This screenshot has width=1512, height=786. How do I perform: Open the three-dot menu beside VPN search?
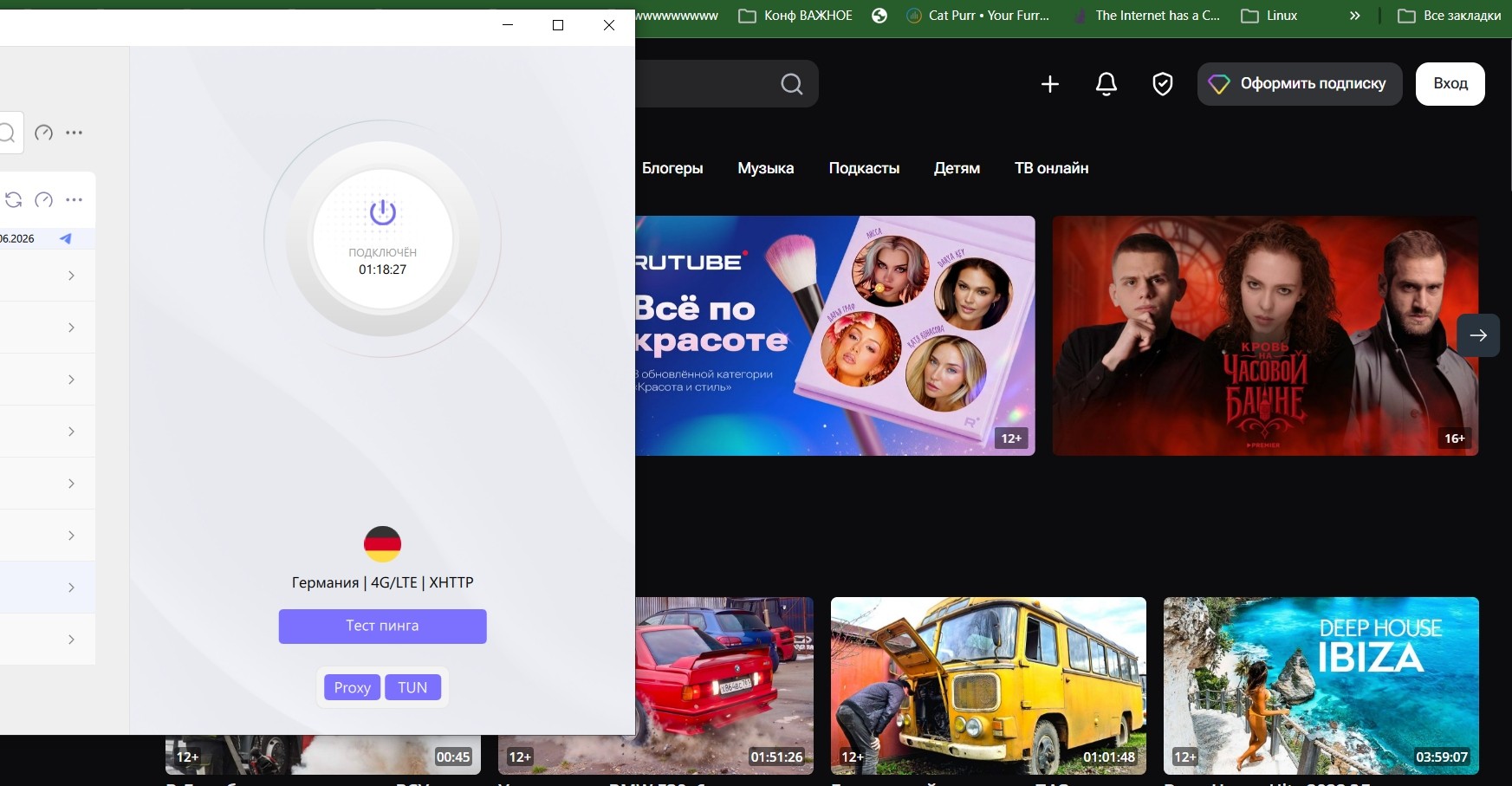(75, 133)
